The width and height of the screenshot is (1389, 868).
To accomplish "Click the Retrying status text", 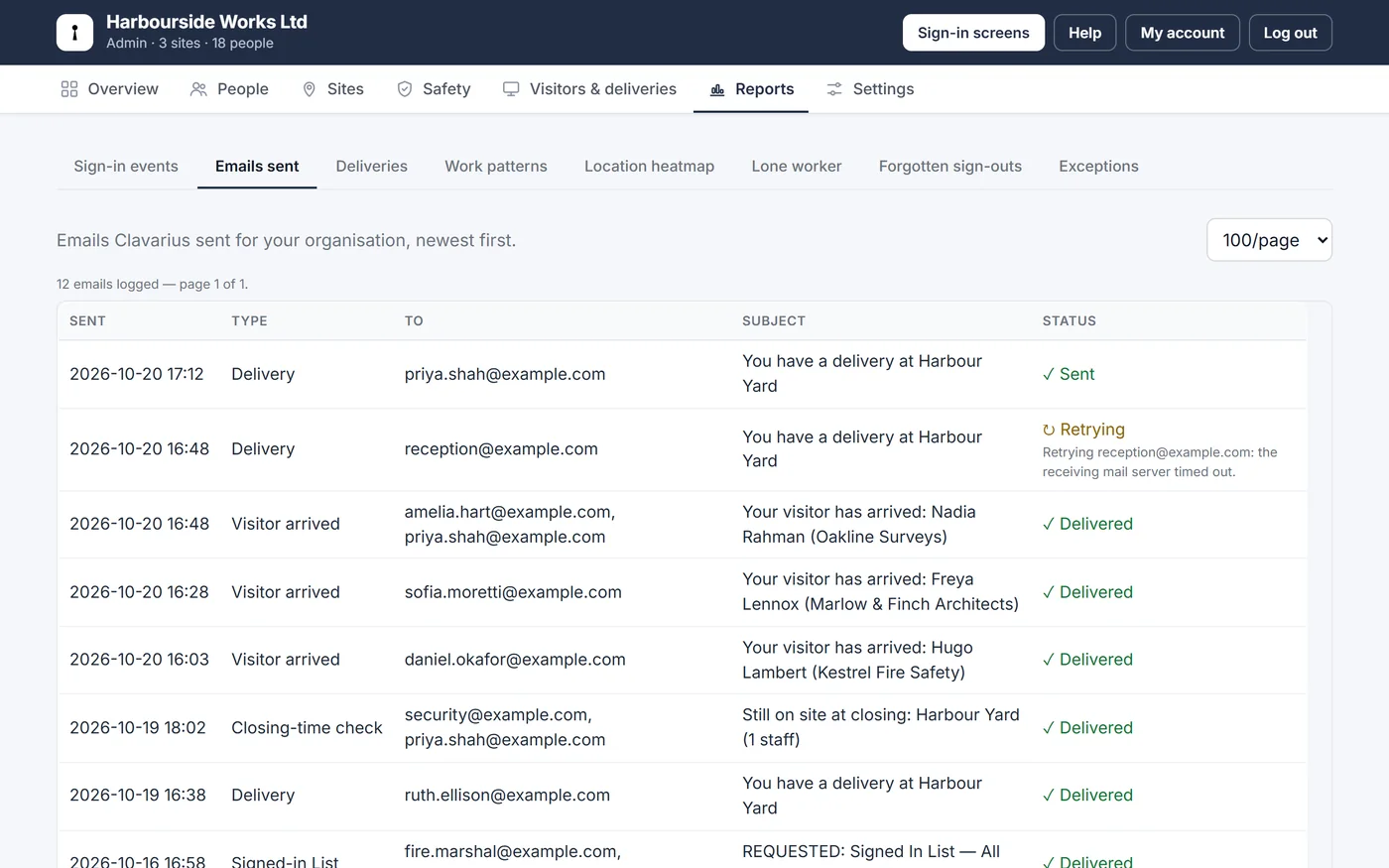I will click(1092, 430).
